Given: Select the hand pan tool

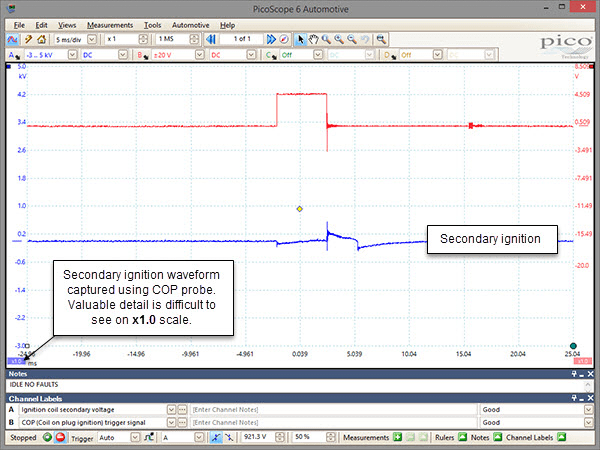Looking at the screenshot, I should (313, 39).
